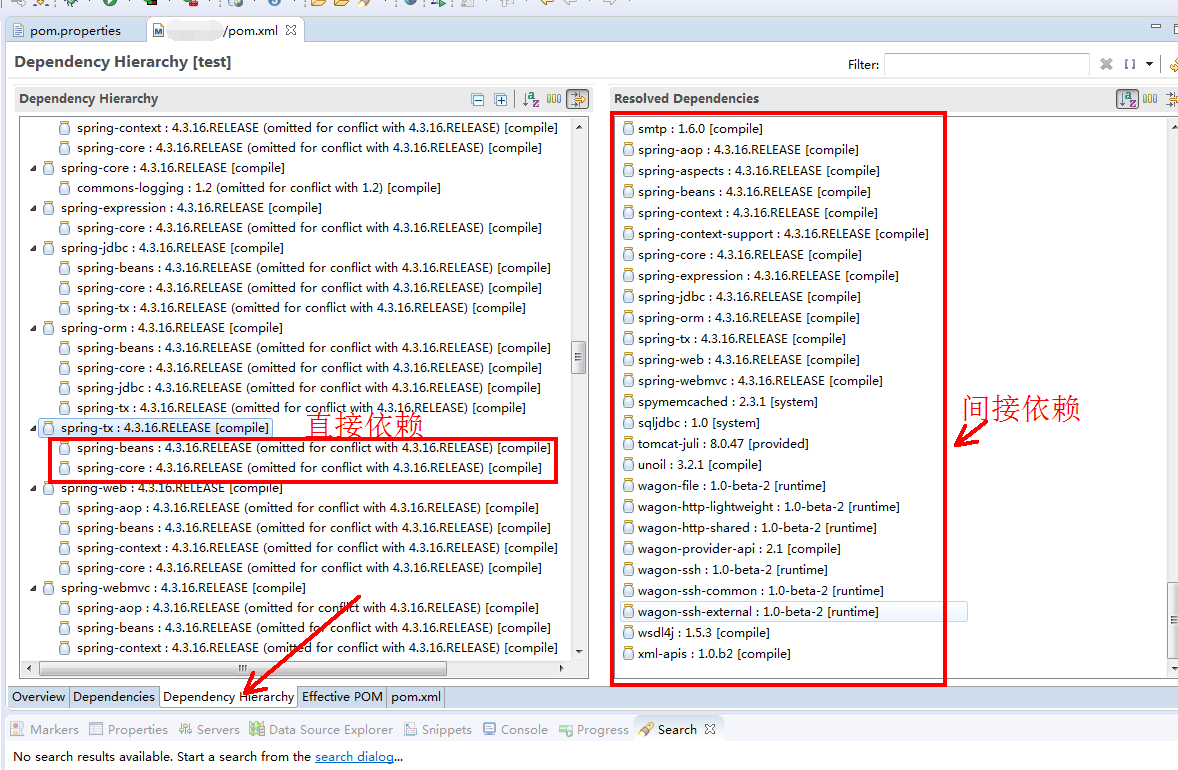The height and width of the screenshot is (770, 1178).
Task: Open the filter options dropdown arrow
Action: click(1150, 64)
